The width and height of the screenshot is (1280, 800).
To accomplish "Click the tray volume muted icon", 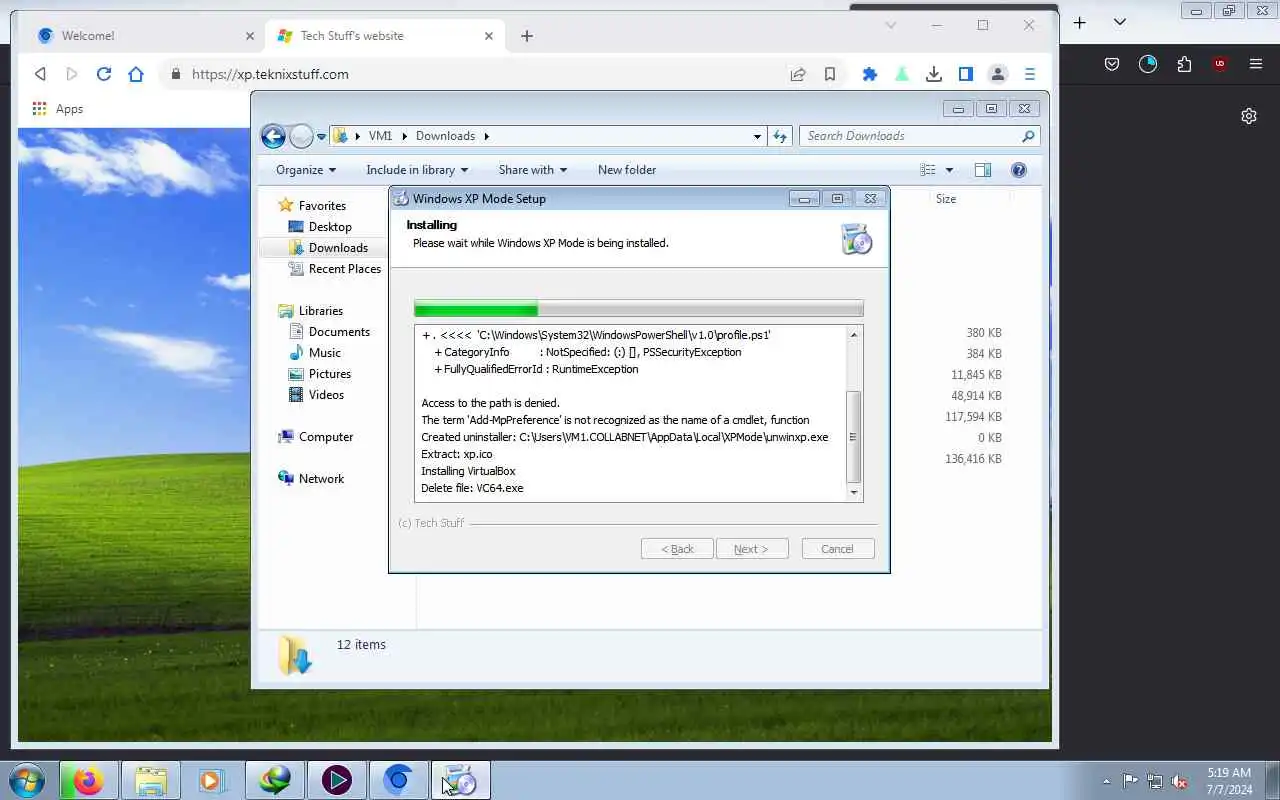I will pos(1180,781).
